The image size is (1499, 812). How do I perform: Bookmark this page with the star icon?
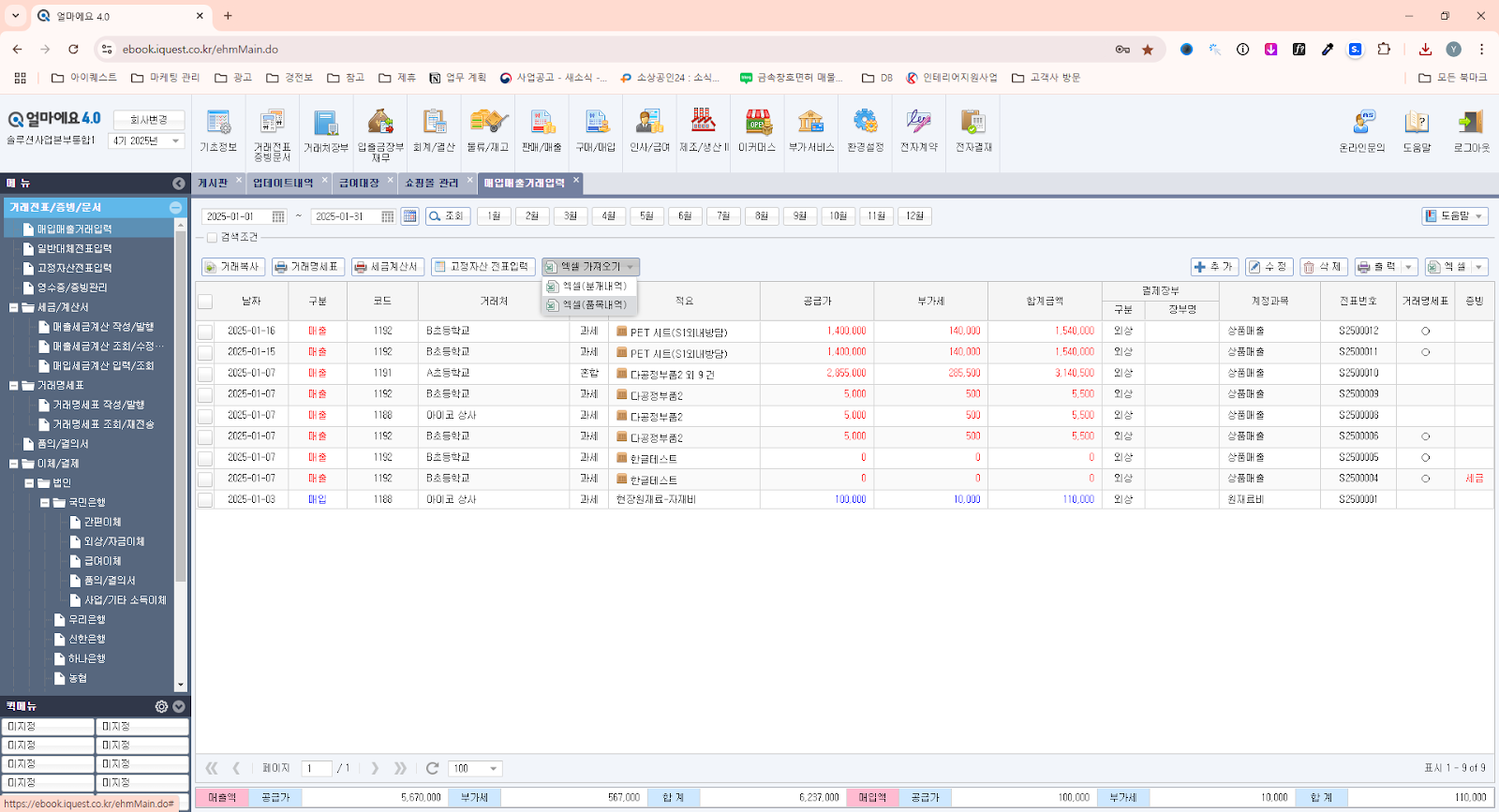click(1148, 50)
